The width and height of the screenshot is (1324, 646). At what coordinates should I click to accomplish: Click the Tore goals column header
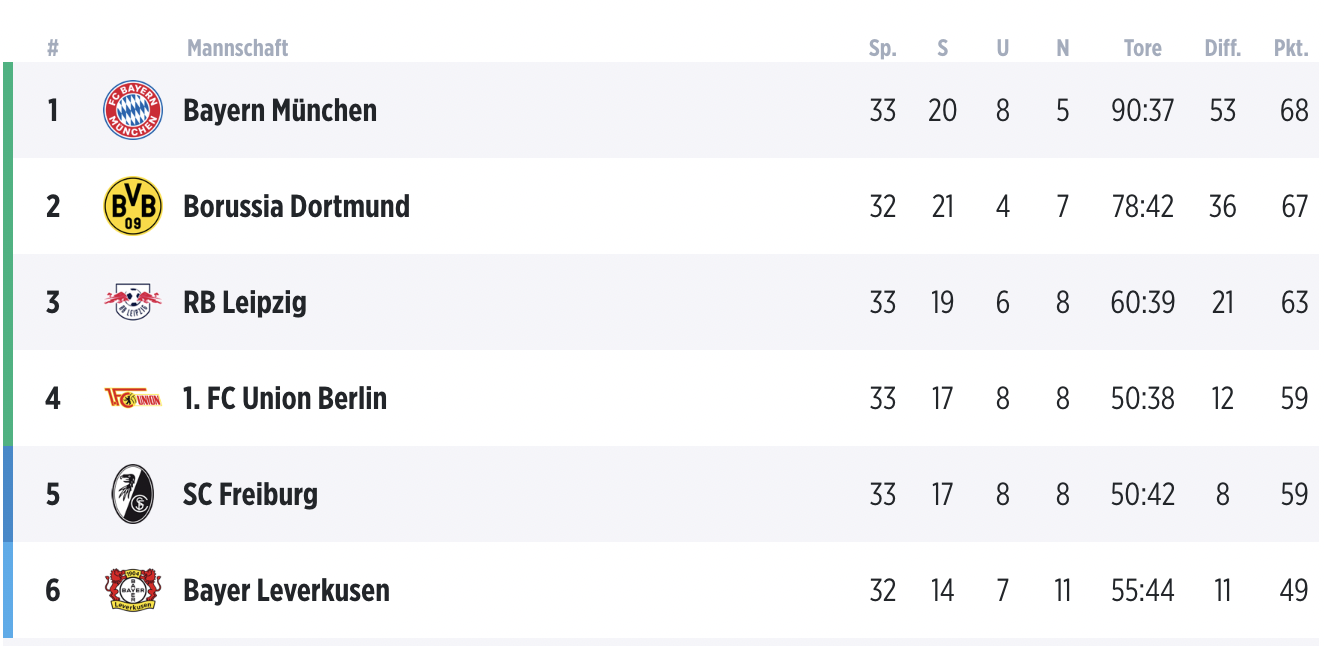pyautogui.click(x=1142, y=48)
